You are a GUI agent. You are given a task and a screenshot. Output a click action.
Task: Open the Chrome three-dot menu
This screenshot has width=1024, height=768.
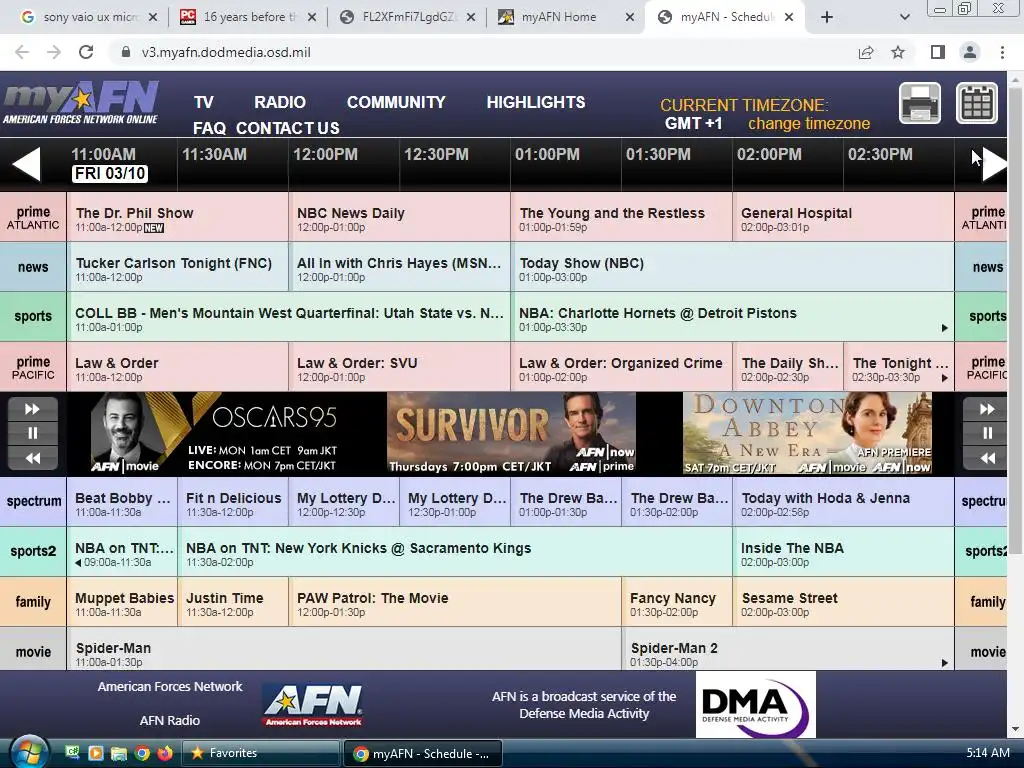click(1002, 52)
